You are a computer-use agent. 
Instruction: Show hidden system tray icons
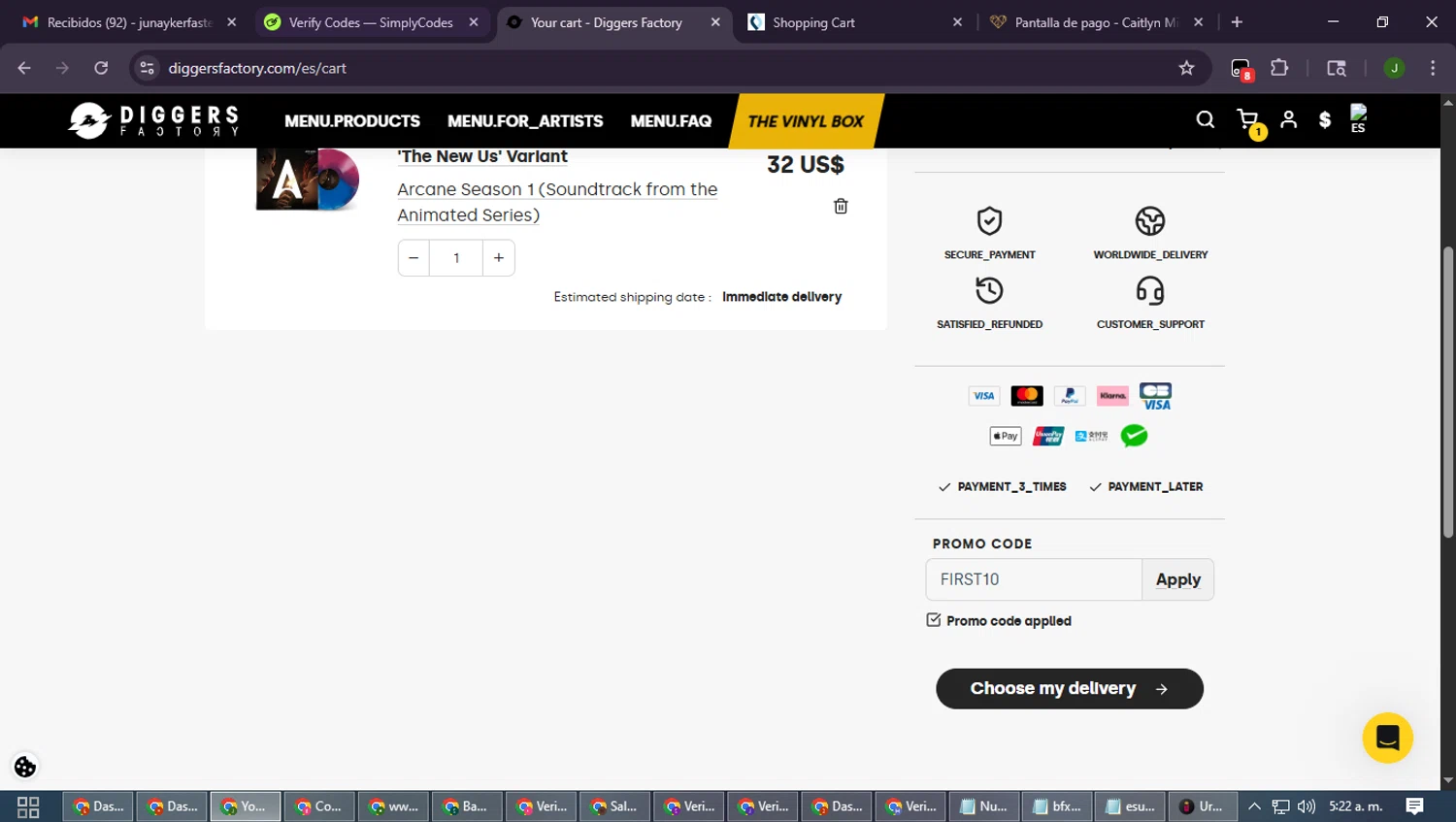(1254, 806)
